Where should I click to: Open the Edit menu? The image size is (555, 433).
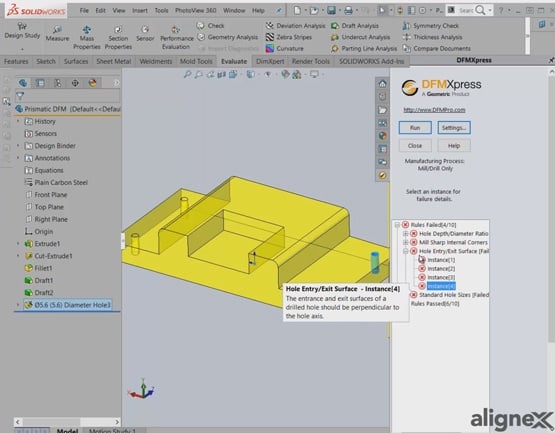(x=101, y=11)
